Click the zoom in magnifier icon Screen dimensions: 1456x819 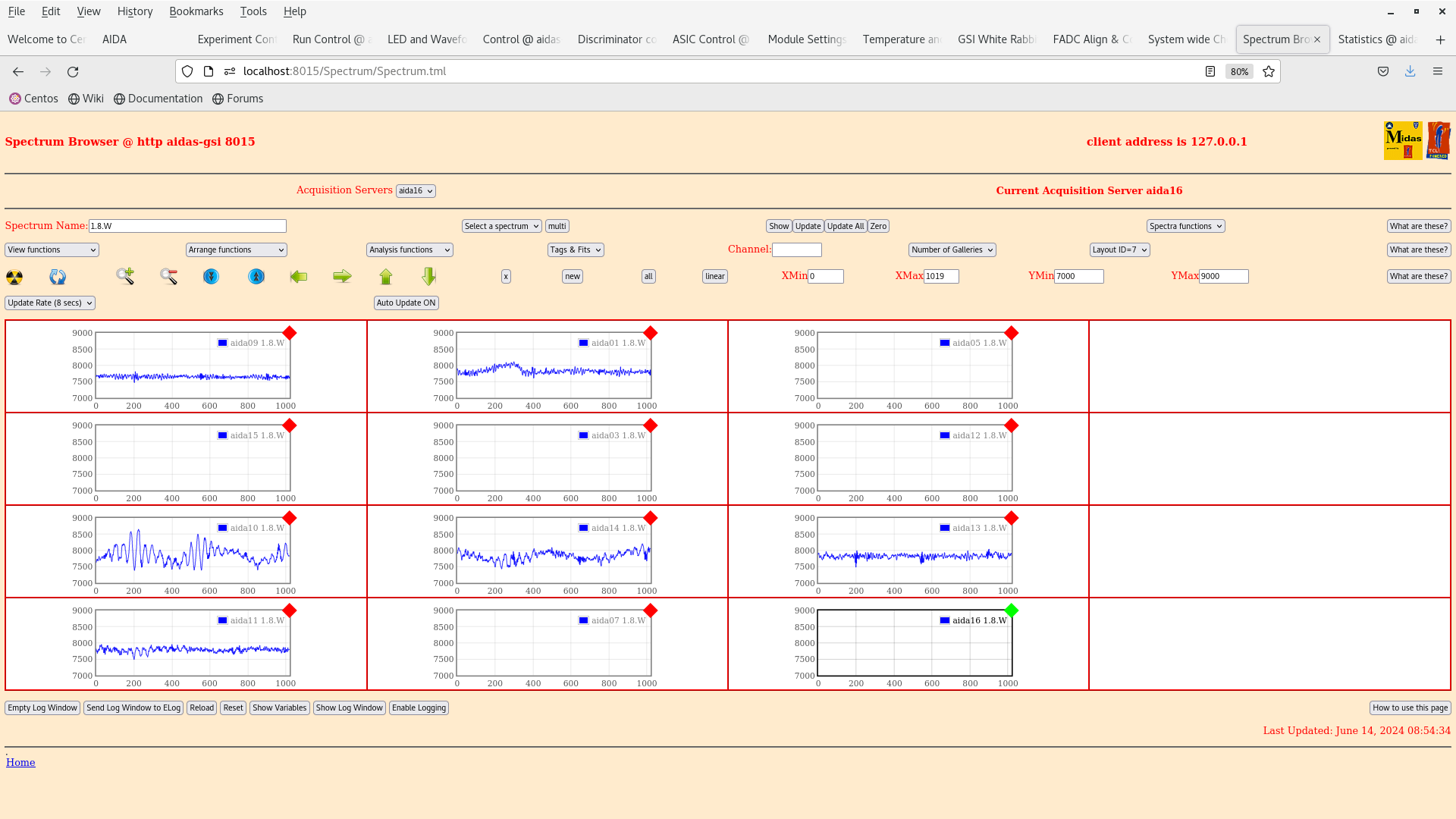pyautogui.click(x=125, y=276)
